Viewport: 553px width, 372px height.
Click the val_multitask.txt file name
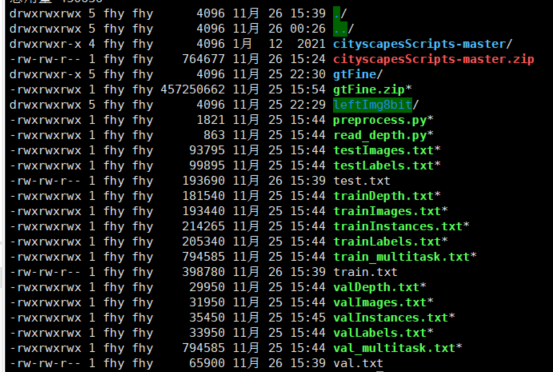point(394,348)
